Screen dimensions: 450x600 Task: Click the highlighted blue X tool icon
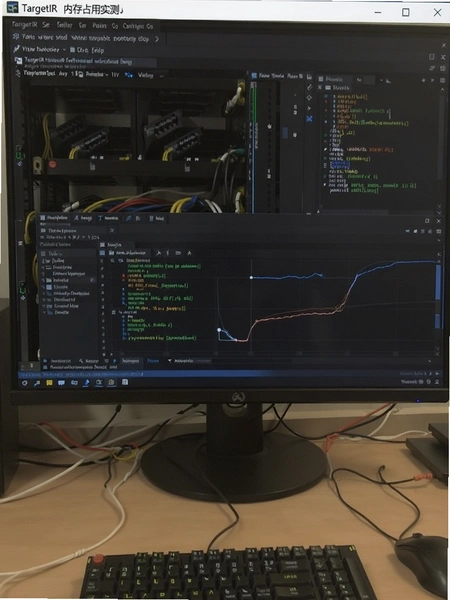tap(309, 119)
